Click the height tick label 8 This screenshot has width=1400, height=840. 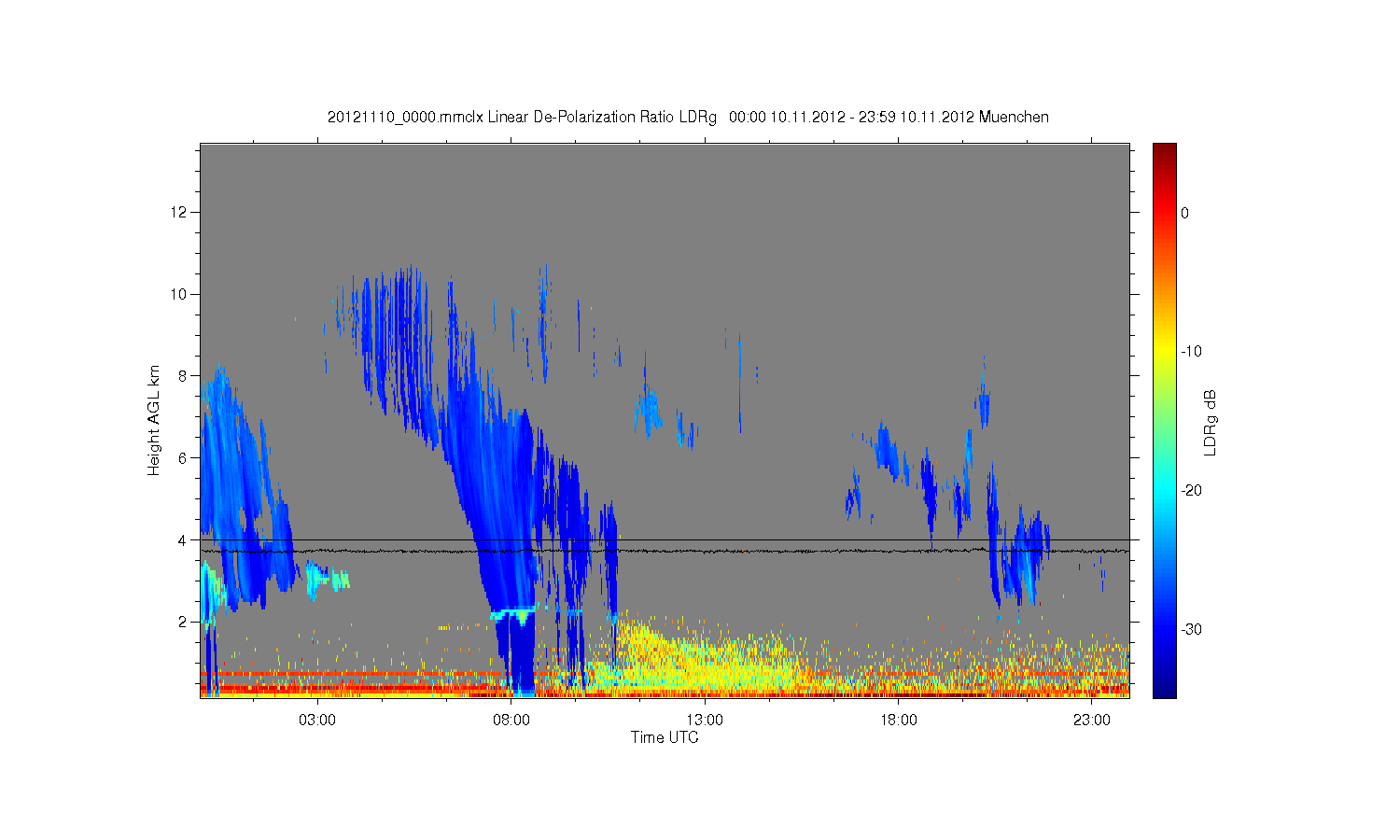pyautogui.click(x=183, y=376)
